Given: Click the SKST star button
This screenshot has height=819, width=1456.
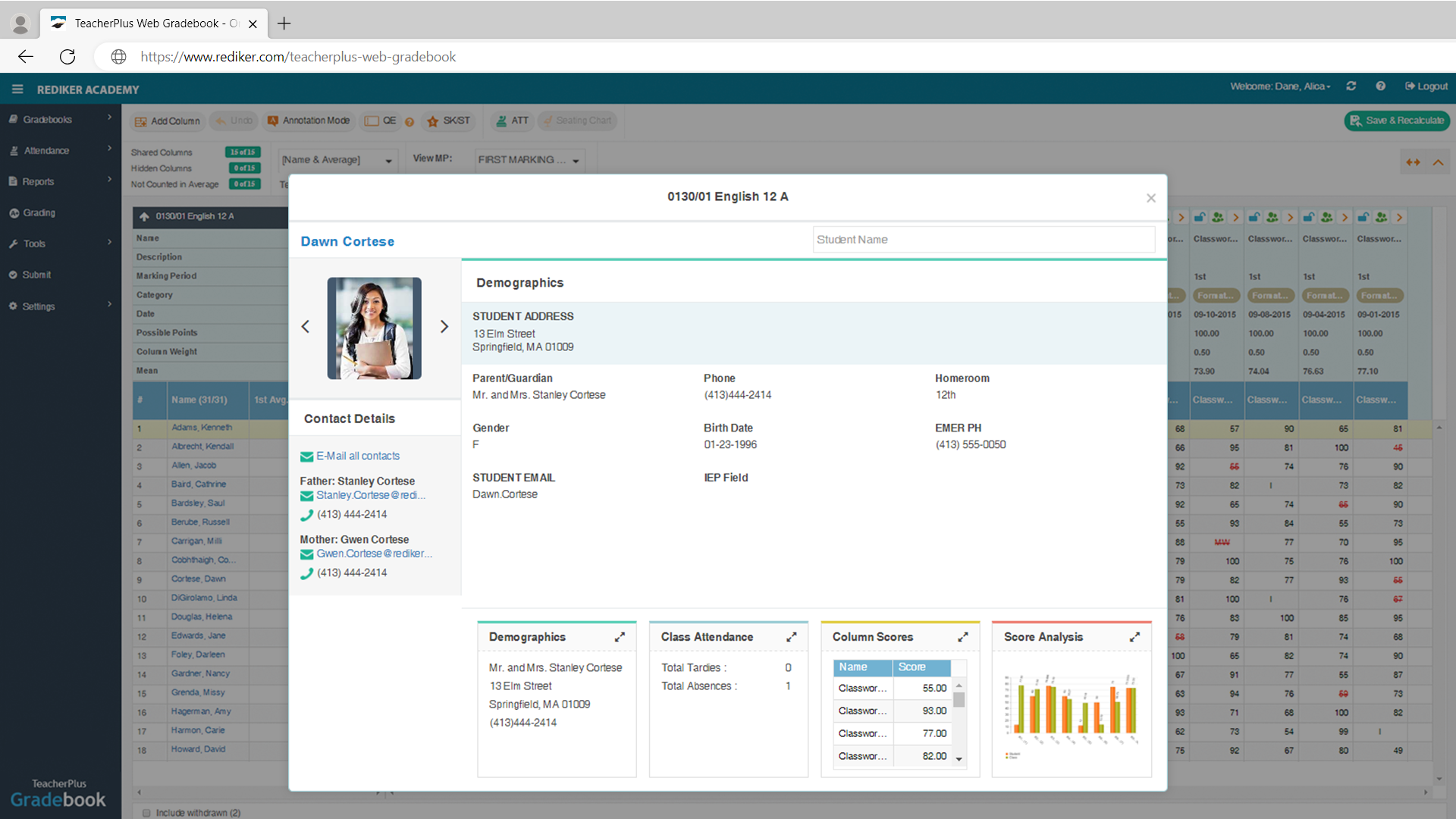Looking at the screenshot, I should point(449,121).
